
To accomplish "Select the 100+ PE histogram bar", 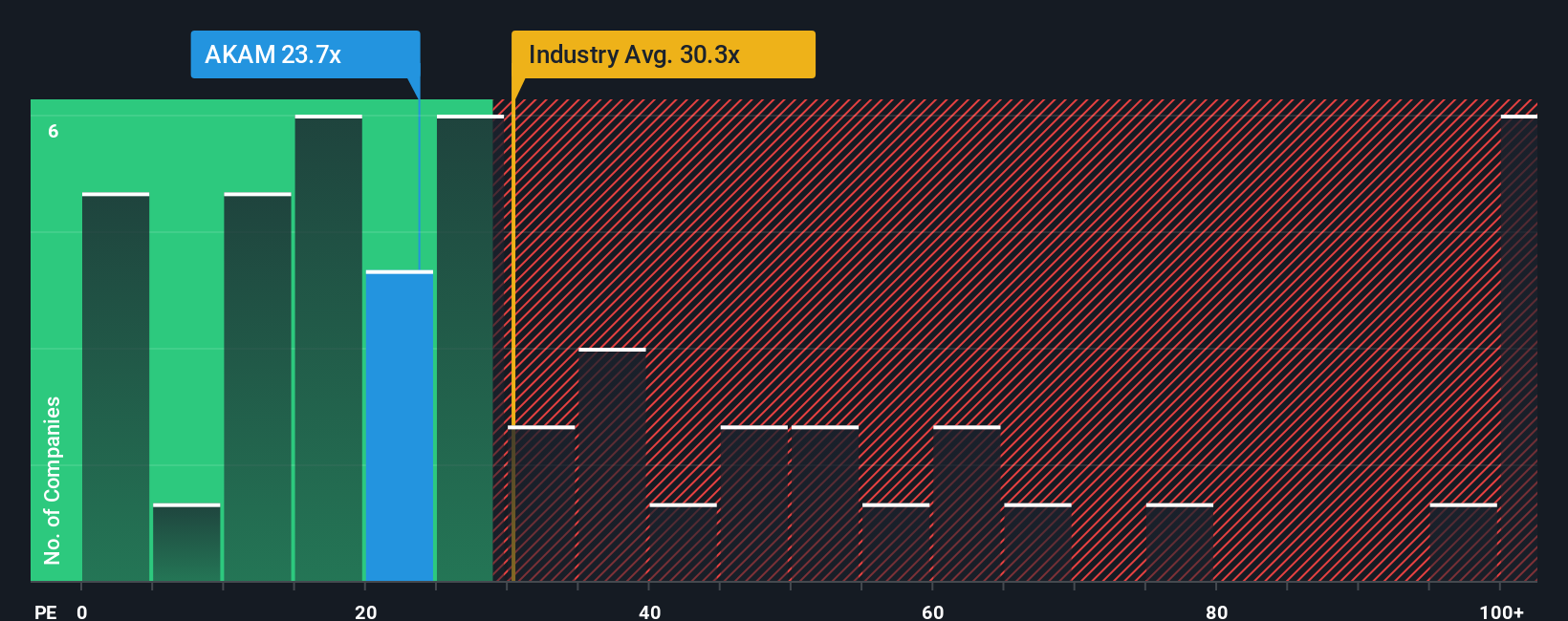I will pyautogui.click(x=1518, y=348).
